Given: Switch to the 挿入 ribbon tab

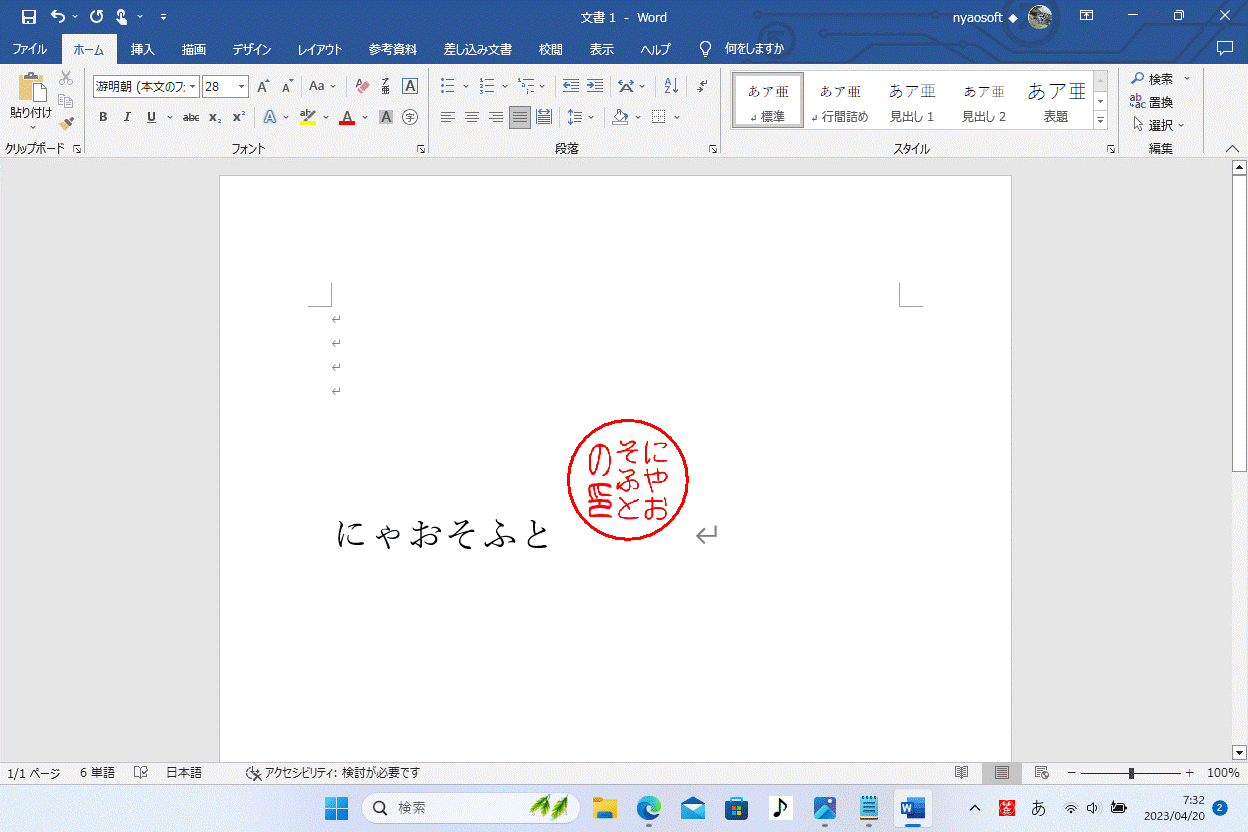Looking at the screenshot, I should [143, 49].
